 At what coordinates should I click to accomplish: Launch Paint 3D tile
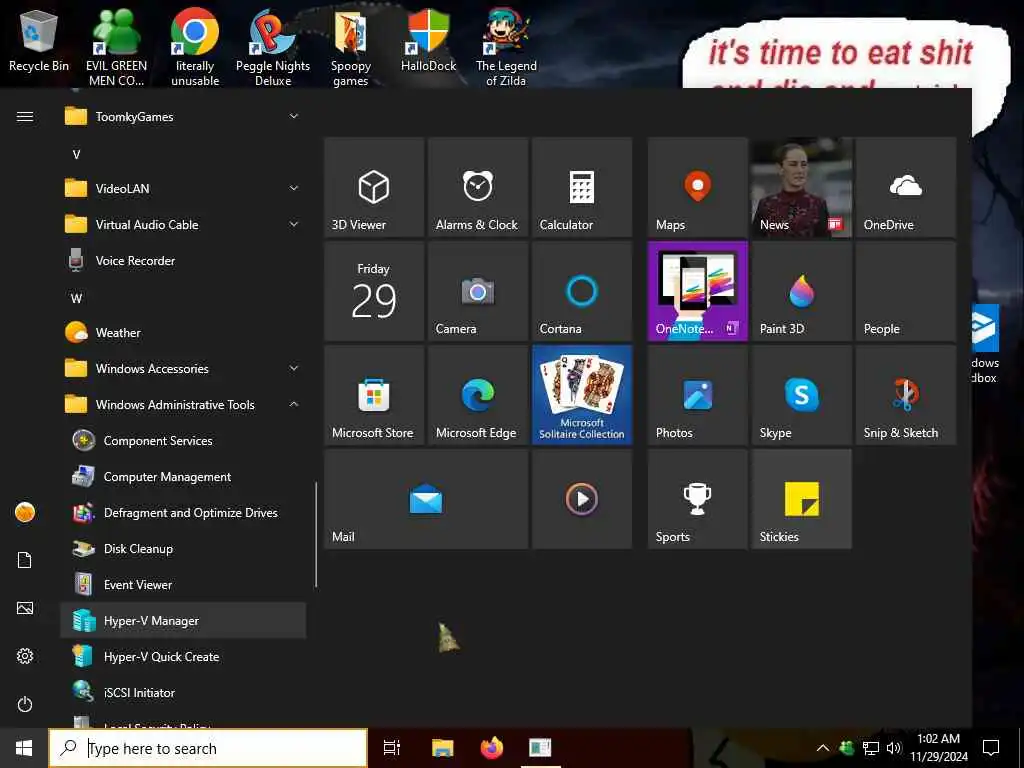801,291
